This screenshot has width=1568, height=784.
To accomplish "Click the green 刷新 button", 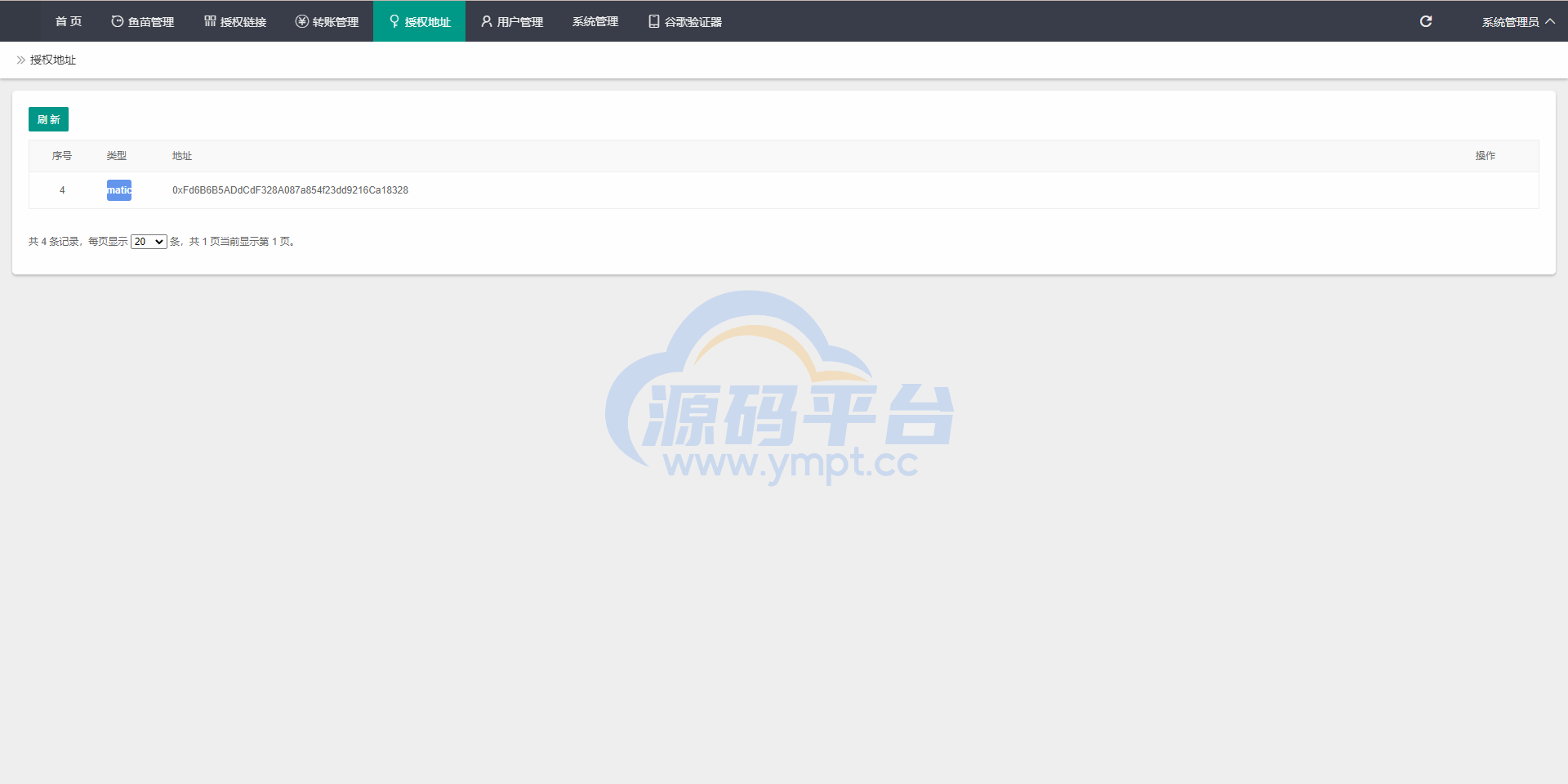I will 48,119.
